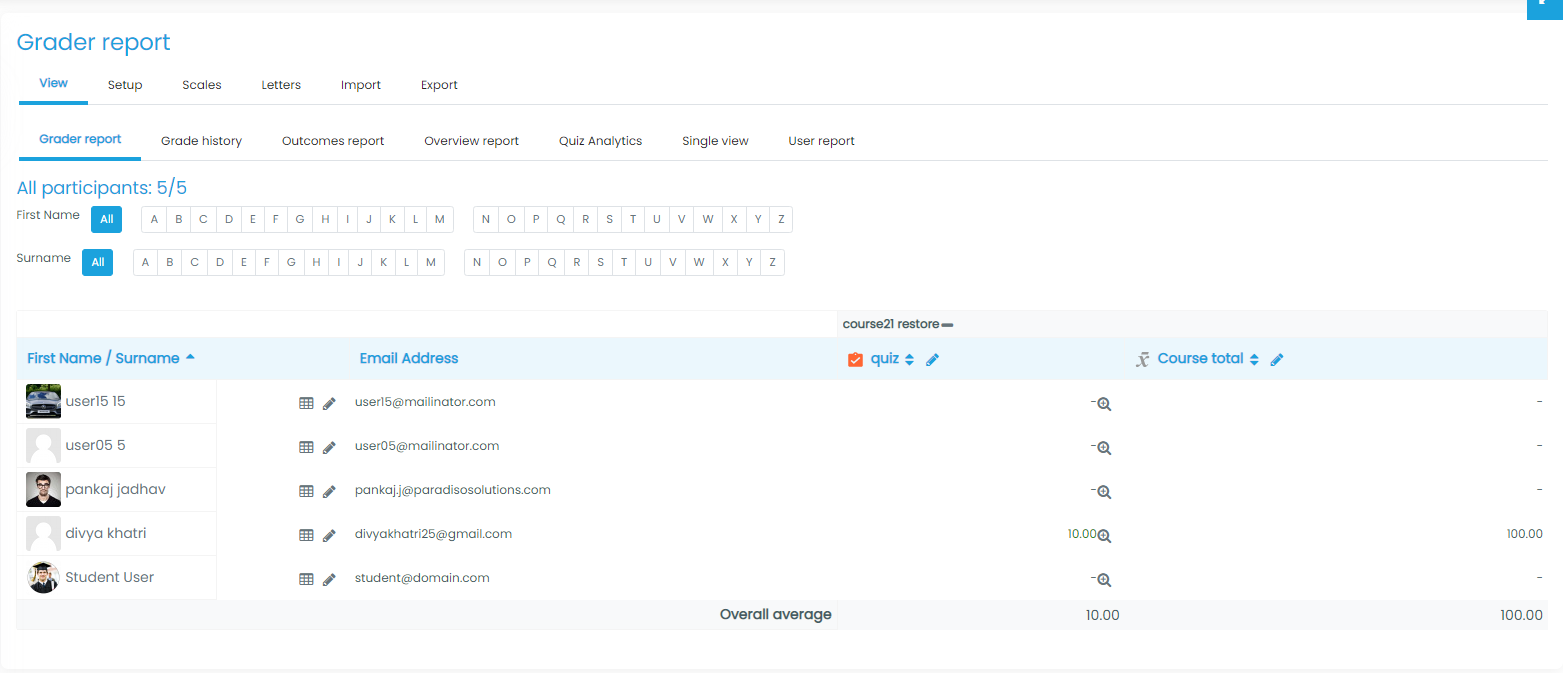This screenshot has width=1563, height=673.
Task: Click the Email Address column header
Action: click(x=409, y=358)
